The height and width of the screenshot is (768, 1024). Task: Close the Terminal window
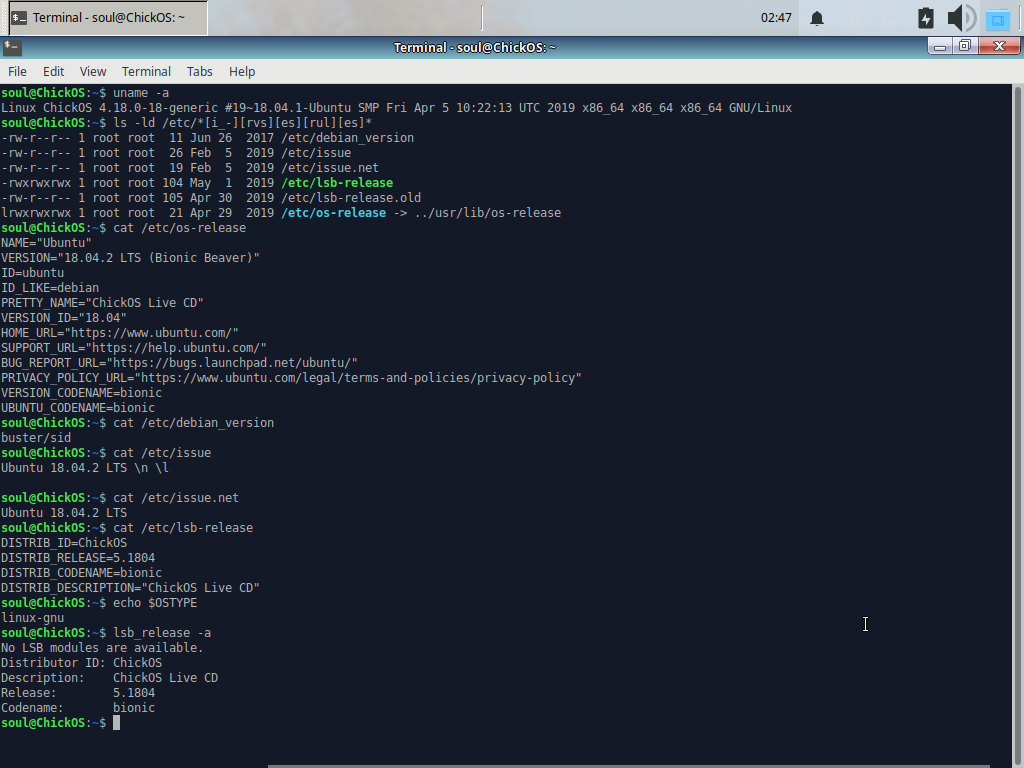(999, 46)
